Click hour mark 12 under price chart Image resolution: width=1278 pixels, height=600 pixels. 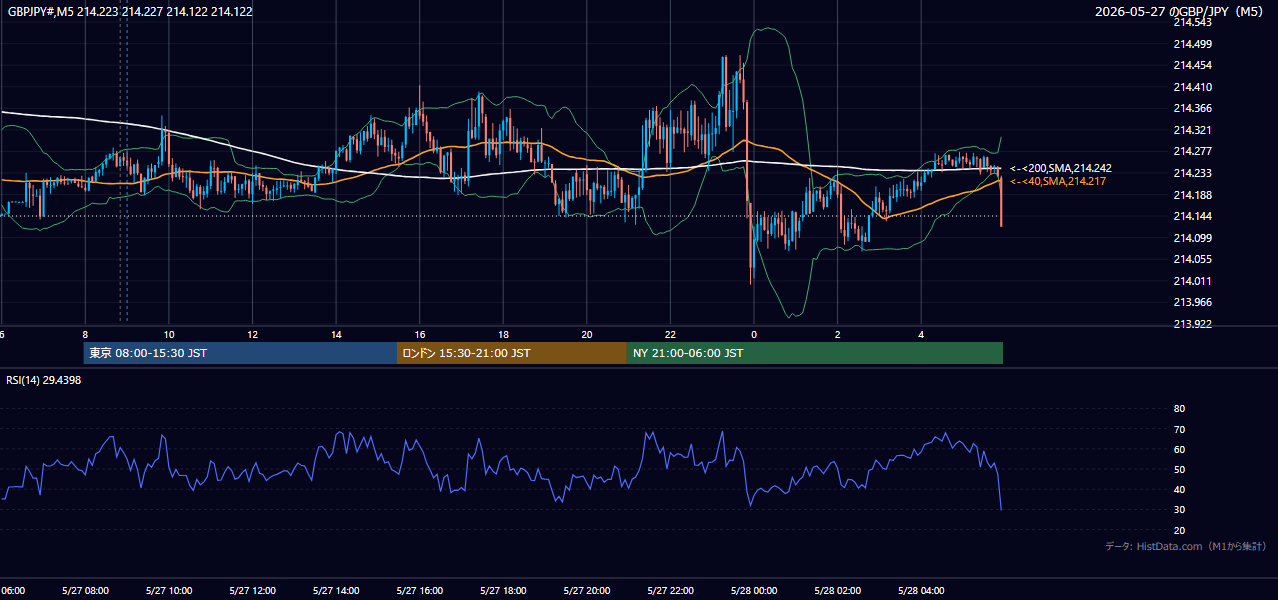pos(253,335)
